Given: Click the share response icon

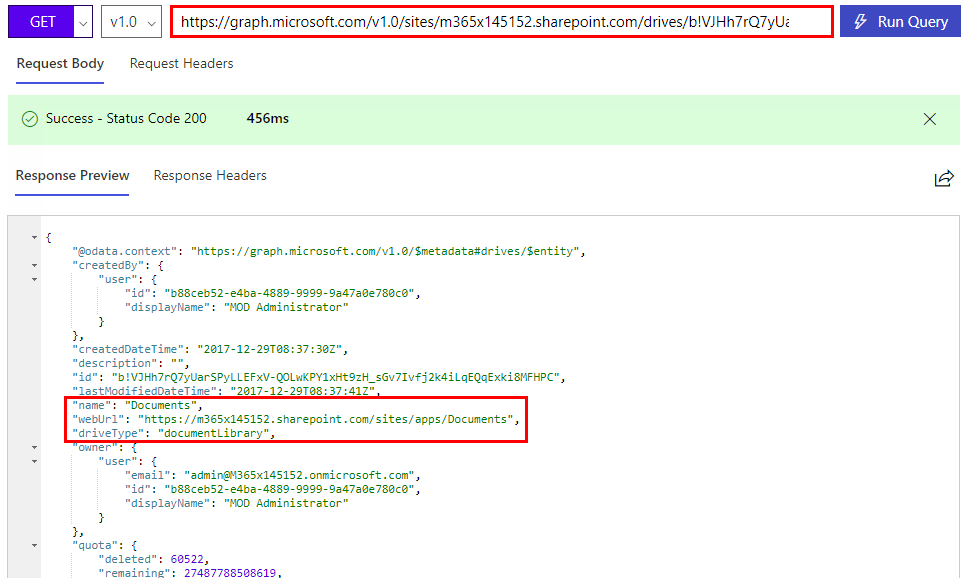Looking at the screenshot, I should coord(943,178).
